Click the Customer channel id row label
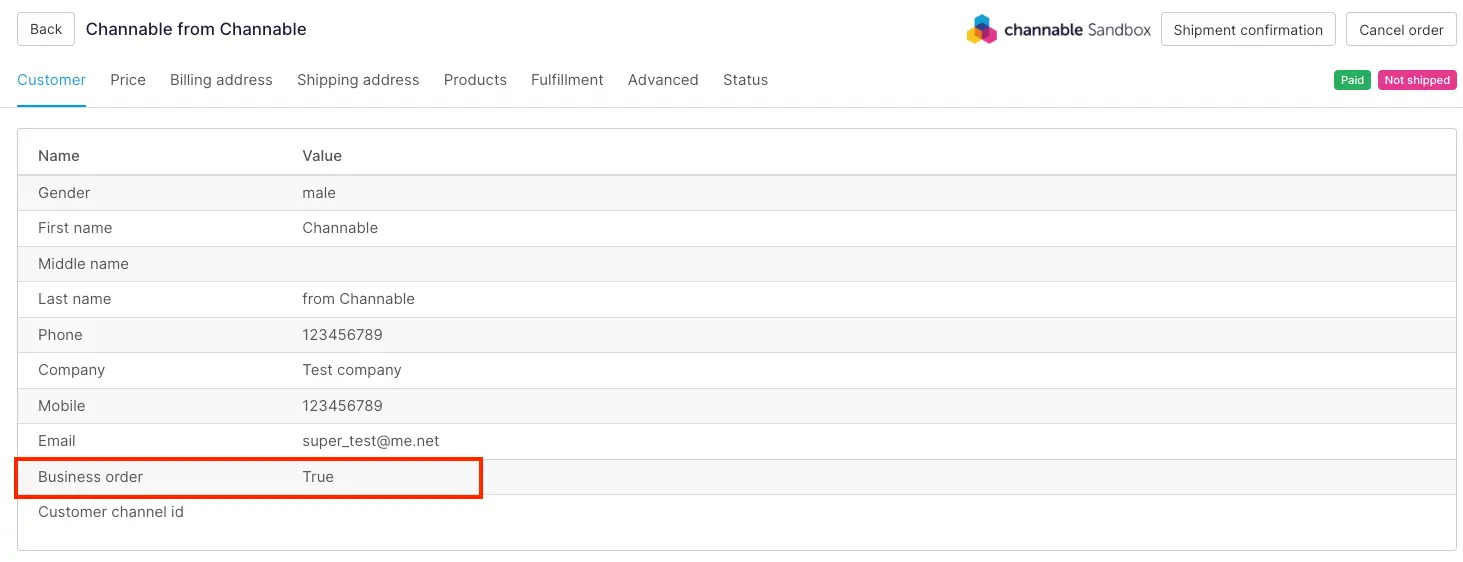Image resolution: width=1463 pixels, height=562 pixels. (111, 512)
